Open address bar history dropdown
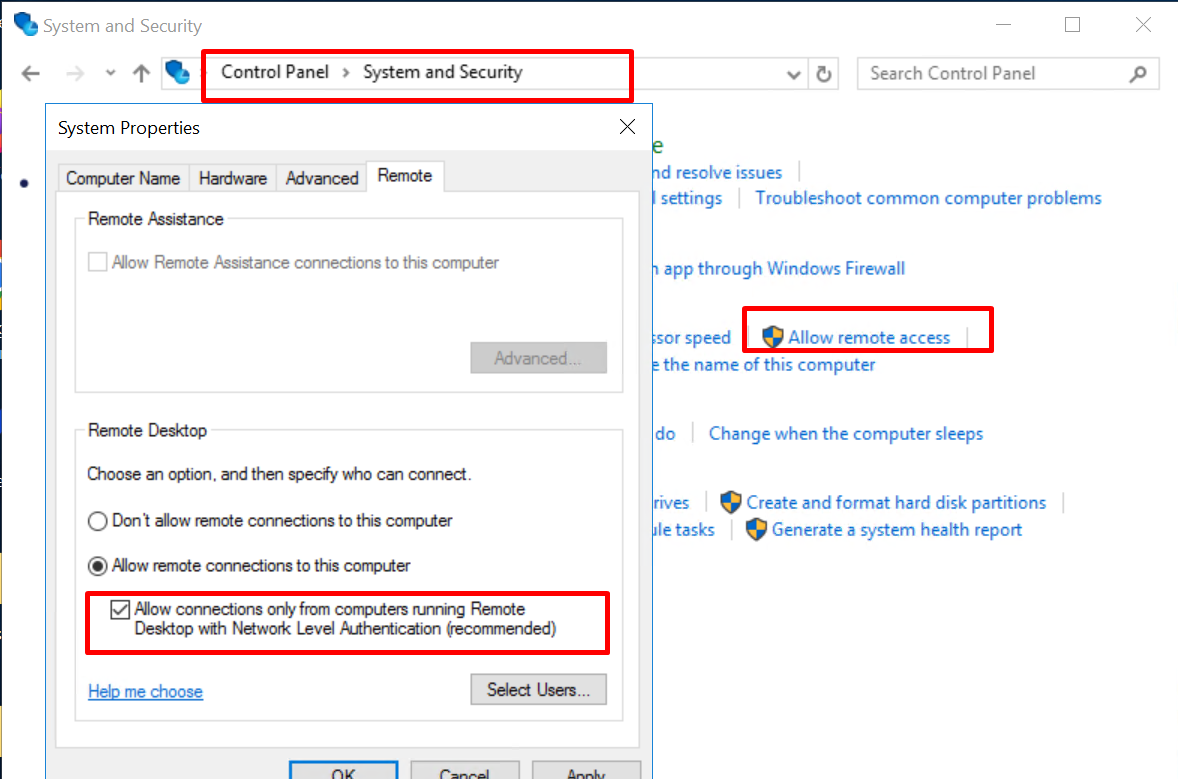This screenshot has height=779, width=1178. (x=793, y=74)
